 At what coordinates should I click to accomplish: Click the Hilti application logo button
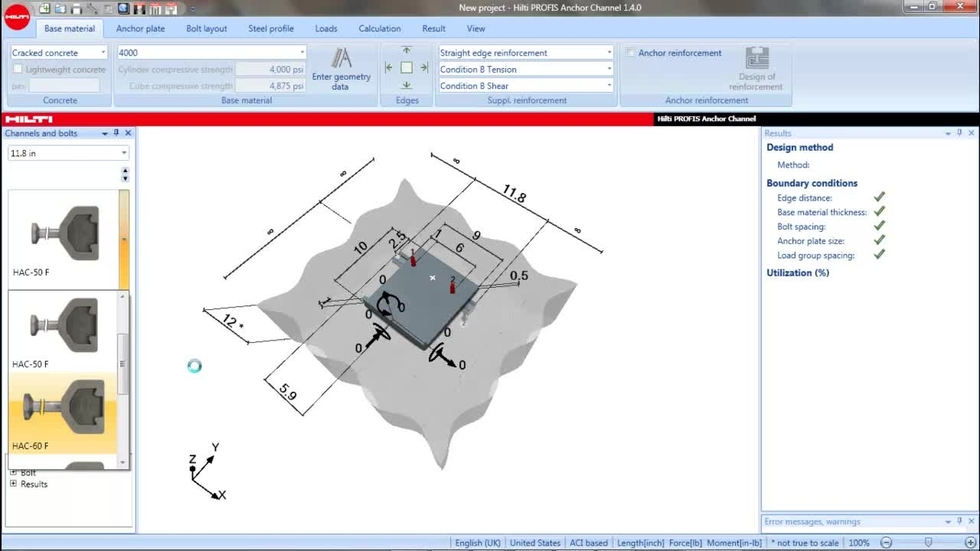(17, 17)
